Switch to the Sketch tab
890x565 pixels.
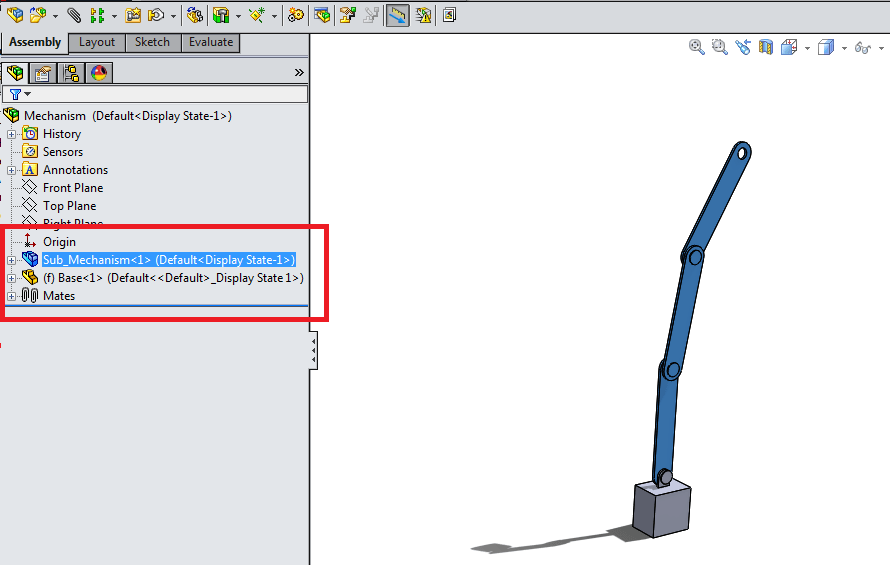(152, 42)
